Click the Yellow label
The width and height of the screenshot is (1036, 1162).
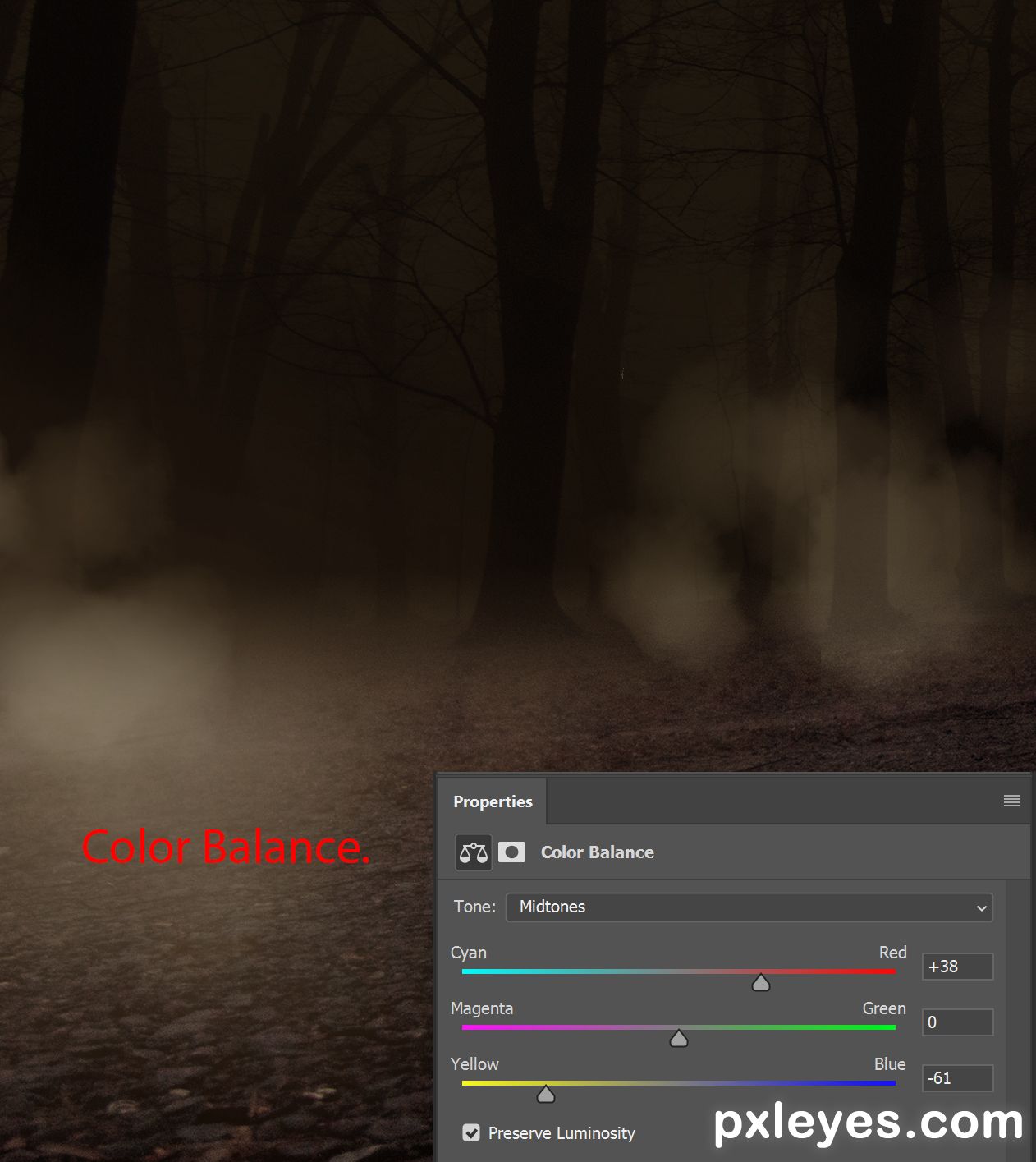pos(474,1064)
